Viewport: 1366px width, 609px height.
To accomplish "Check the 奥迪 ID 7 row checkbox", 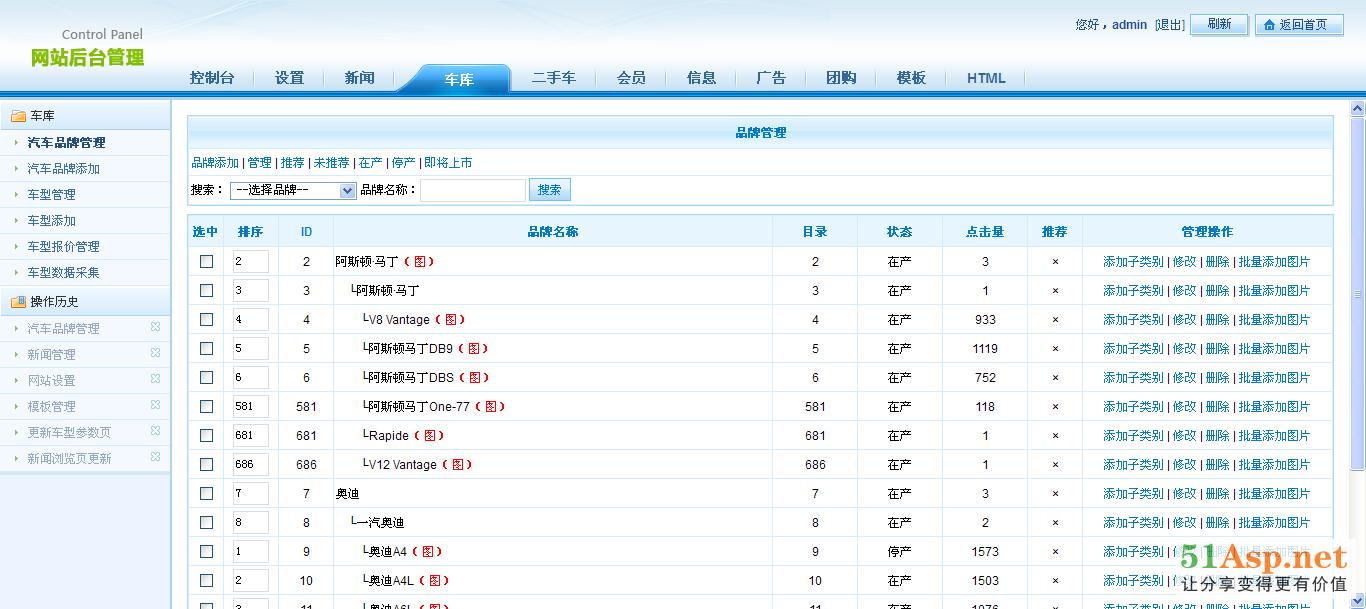I will point(206,493).
